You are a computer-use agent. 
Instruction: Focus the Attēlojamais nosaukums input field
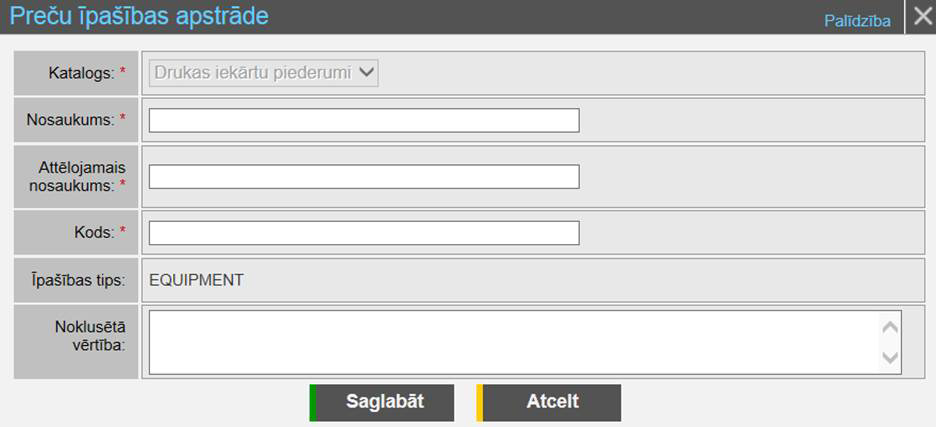[x=364, y=177]
